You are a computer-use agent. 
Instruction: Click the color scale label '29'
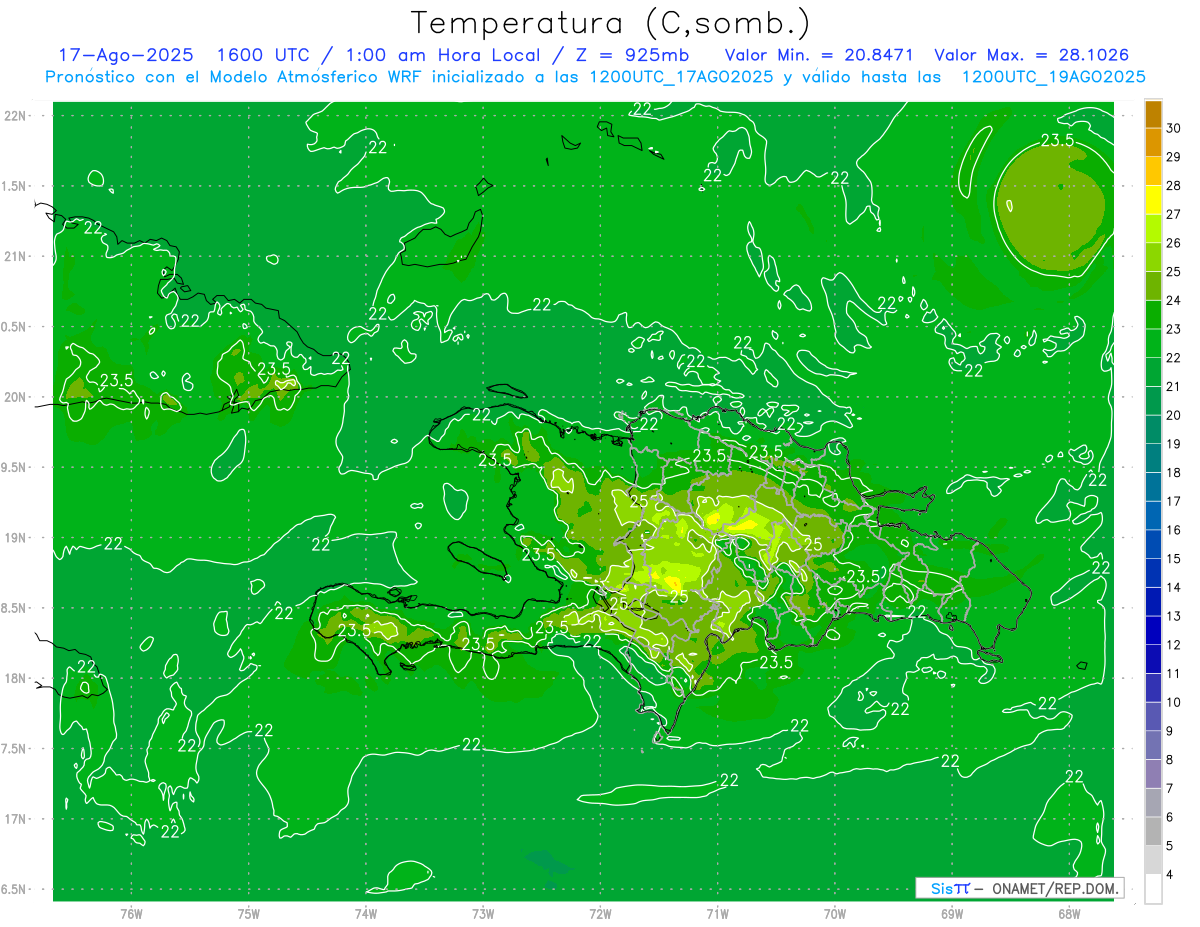[1174, 157]
